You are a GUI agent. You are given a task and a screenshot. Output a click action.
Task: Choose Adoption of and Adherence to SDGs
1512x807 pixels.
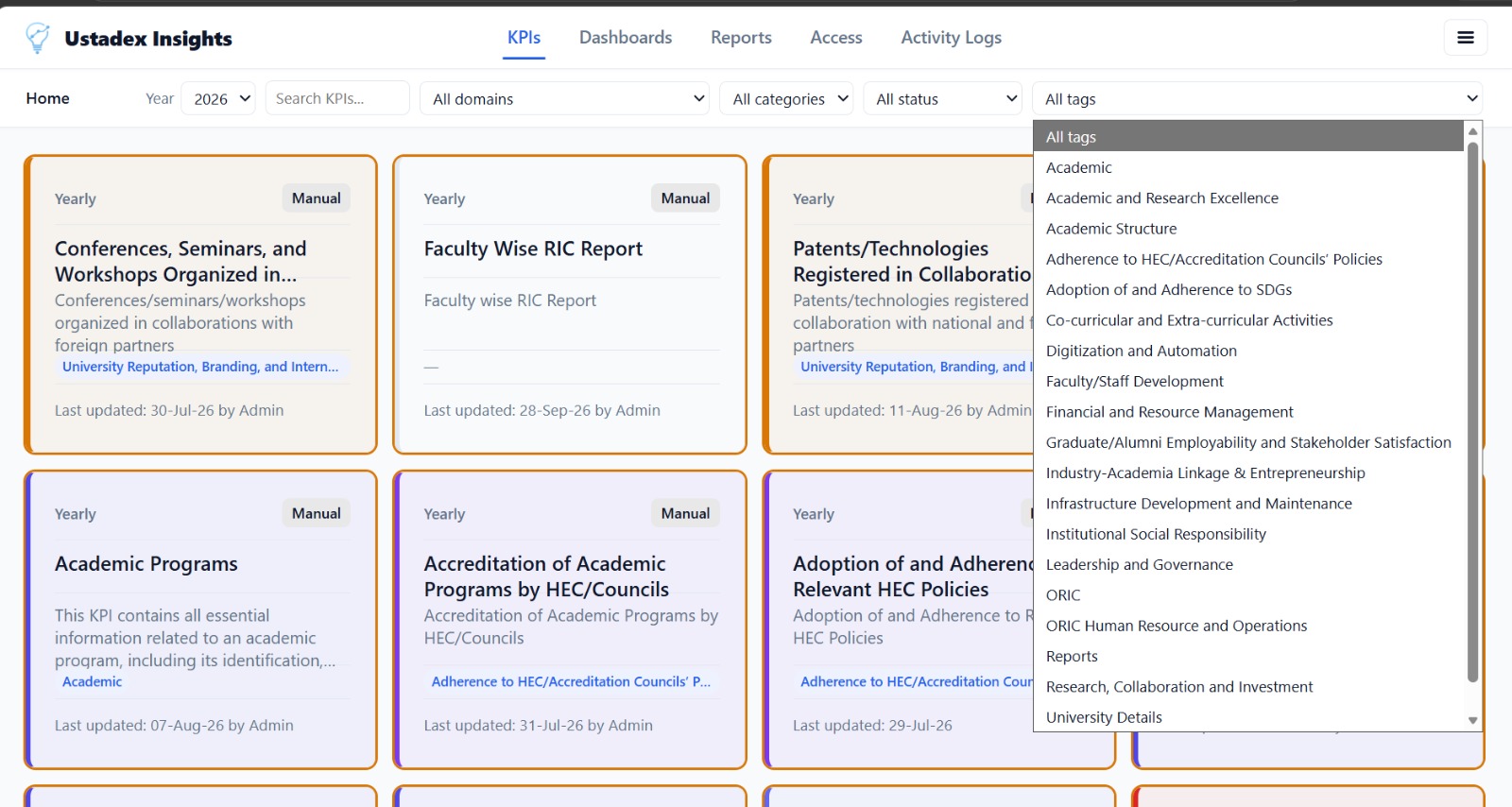click(x=1248, y=289)
